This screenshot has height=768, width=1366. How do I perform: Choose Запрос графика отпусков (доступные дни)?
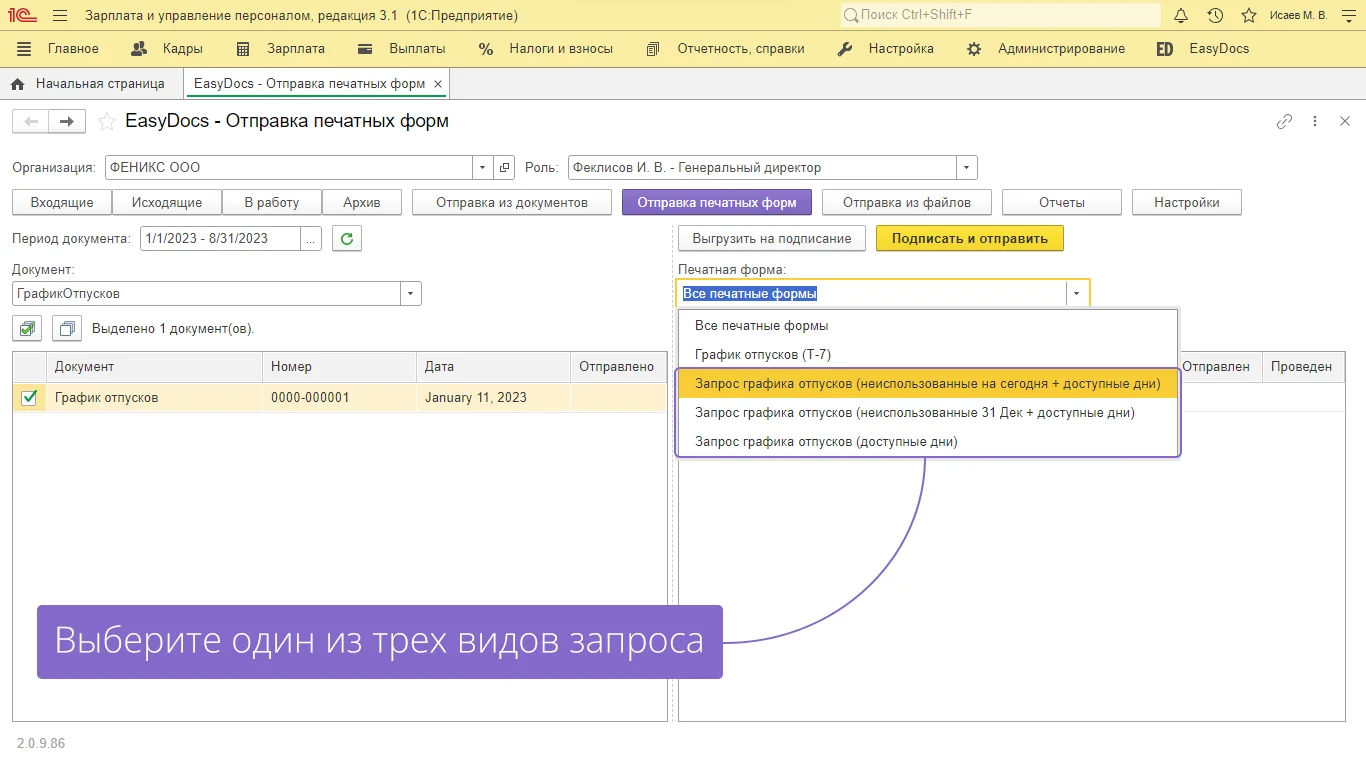825,442
